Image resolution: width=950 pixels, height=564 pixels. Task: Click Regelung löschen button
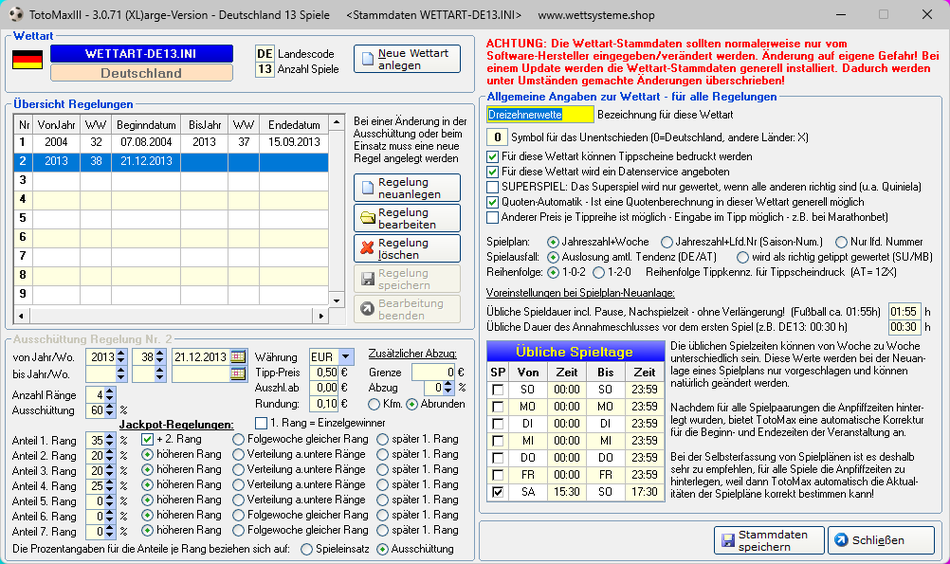pos(407,248)
